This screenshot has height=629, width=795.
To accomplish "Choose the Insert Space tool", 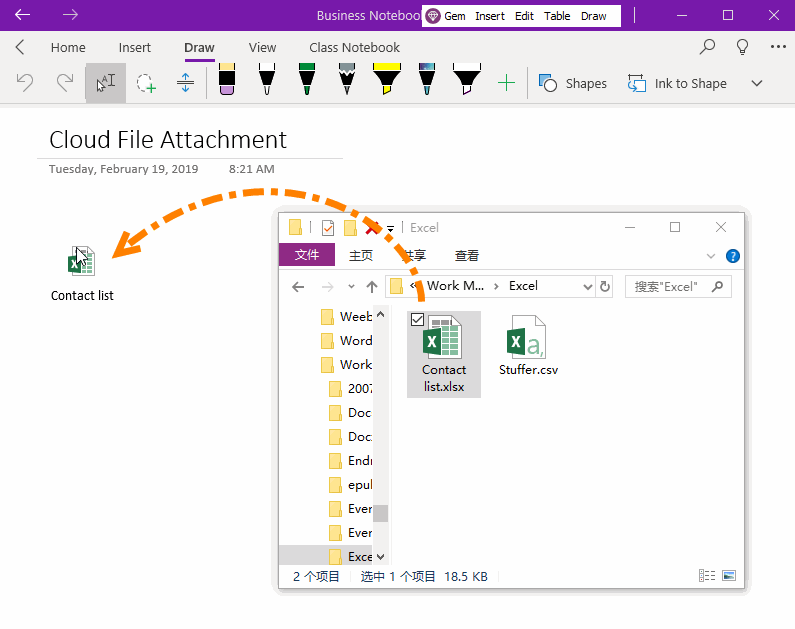I will tap(186, 83).
